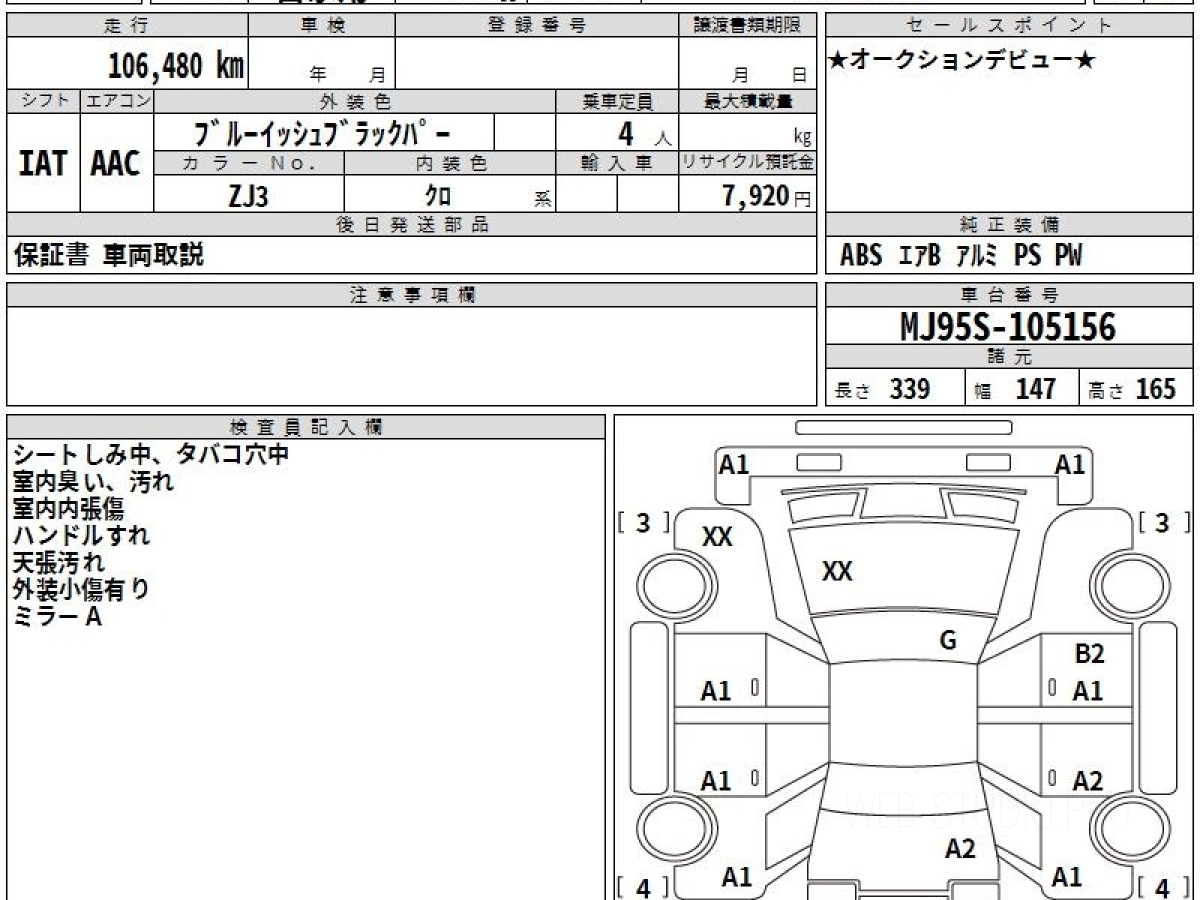1200x900 pixels.
Task: Click the B2 damage mark on the diagram
Action: (x=1089, y=655)
